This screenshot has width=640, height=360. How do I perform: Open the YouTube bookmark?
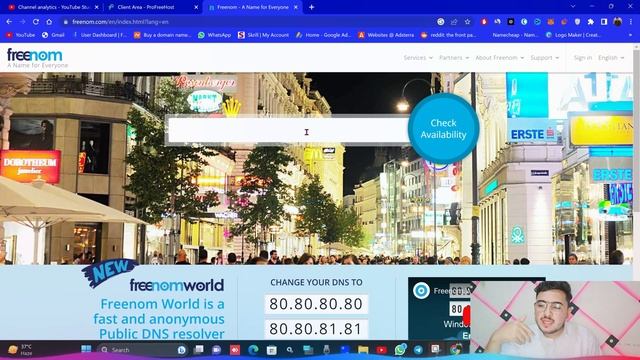click(x=20, y=35)
